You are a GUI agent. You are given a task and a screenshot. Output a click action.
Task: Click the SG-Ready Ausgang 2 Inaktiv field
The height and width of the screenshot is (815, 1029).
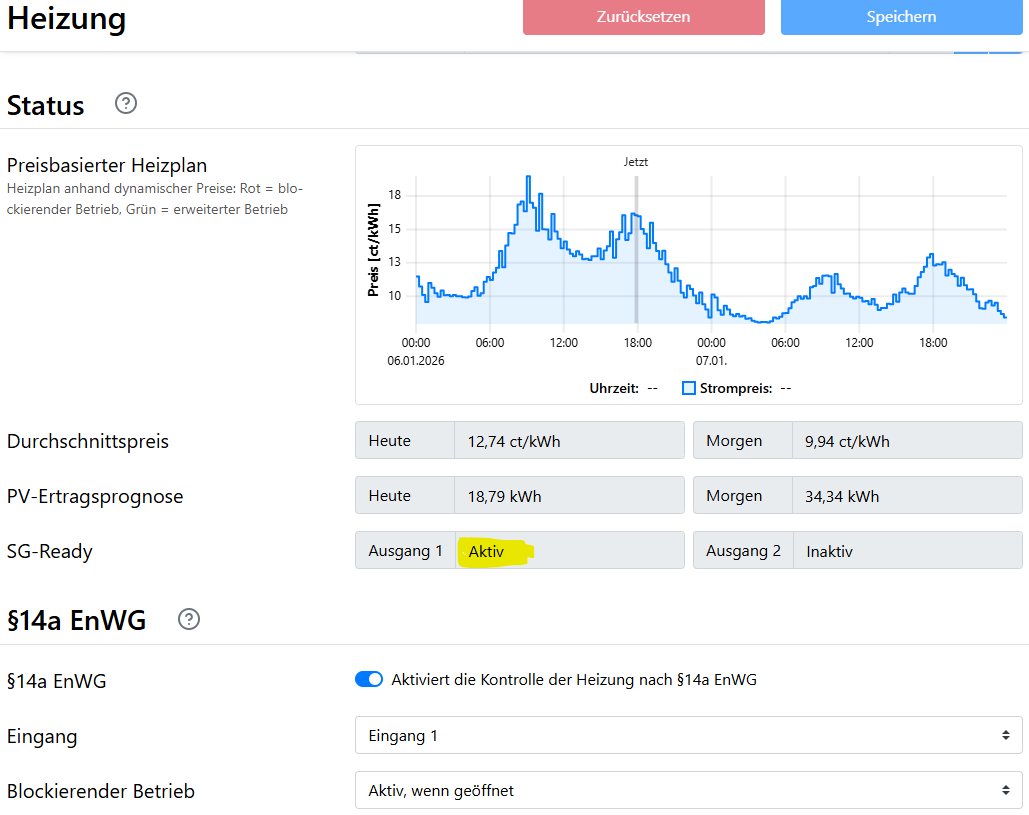click(x=907, y=551)
